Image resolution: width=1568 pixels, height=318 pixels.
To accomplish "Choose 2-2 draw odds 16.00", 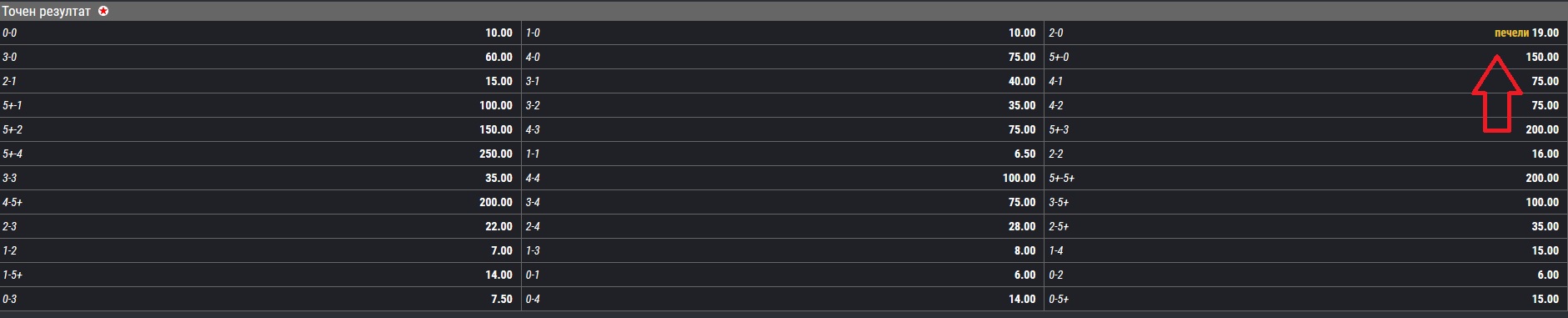I will 1305,154.
